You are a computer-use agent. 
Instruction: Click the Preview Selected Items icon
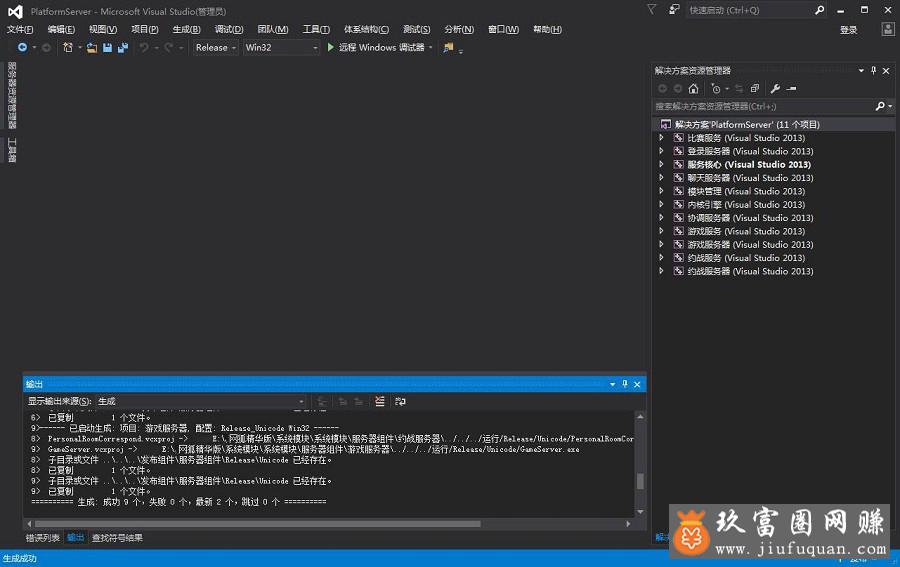coord(792,88)
